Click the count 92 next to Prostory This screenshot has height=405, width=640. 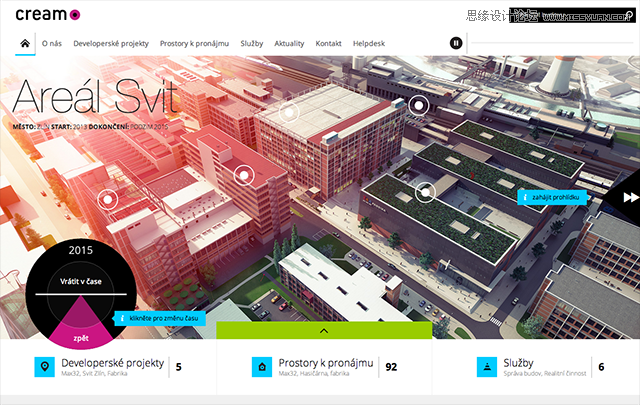point(391,367)
